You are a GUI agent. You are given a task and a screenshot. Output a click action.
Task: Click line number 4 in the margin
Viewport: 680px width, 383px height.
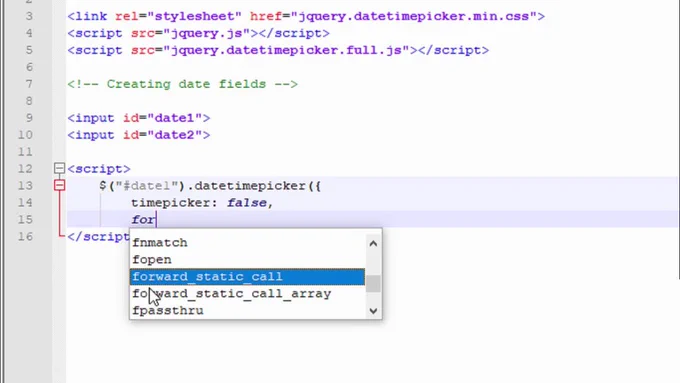point(29,33)
